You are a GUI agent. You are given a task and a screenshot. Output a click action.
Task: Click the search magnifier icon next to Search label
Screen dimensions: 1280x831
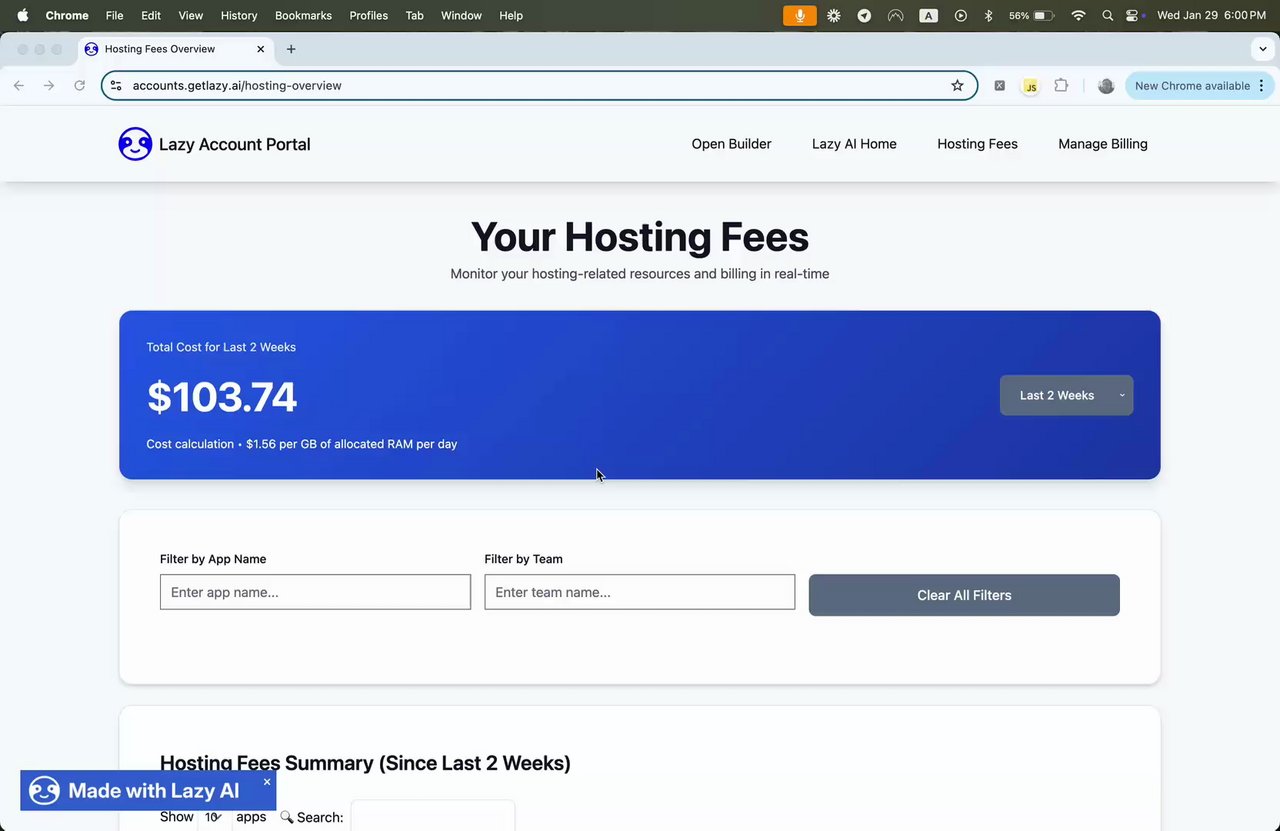point(286,817)
